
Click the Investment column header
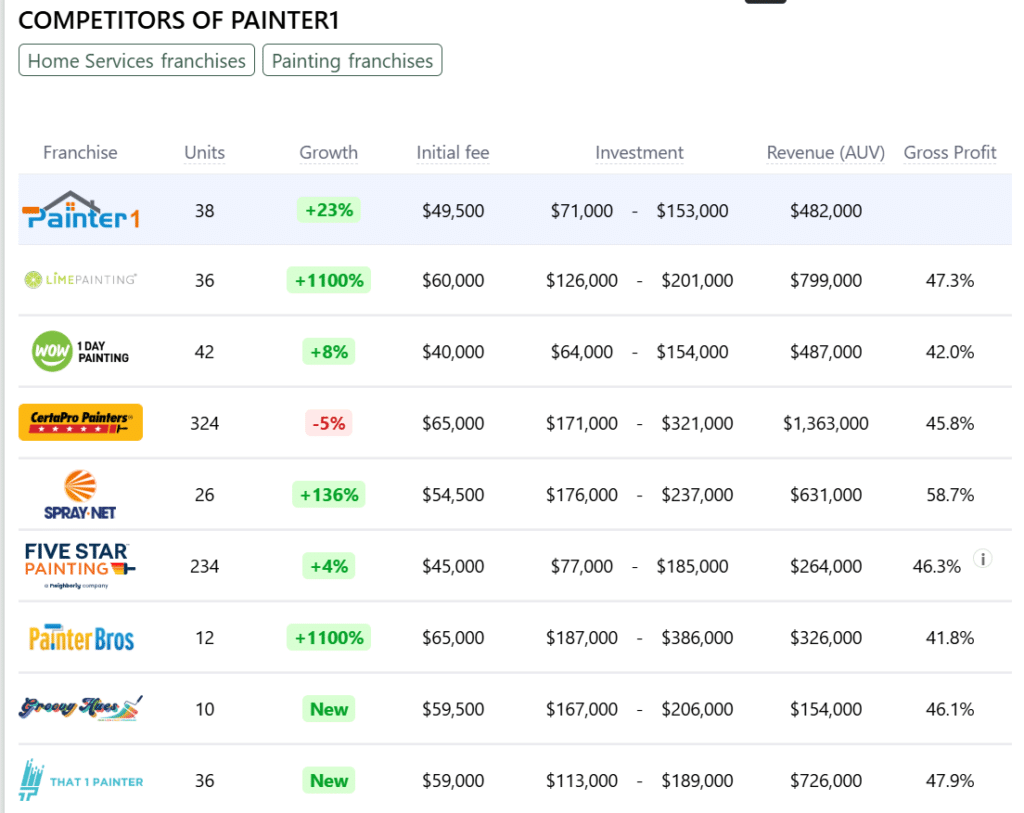point(639,153)
